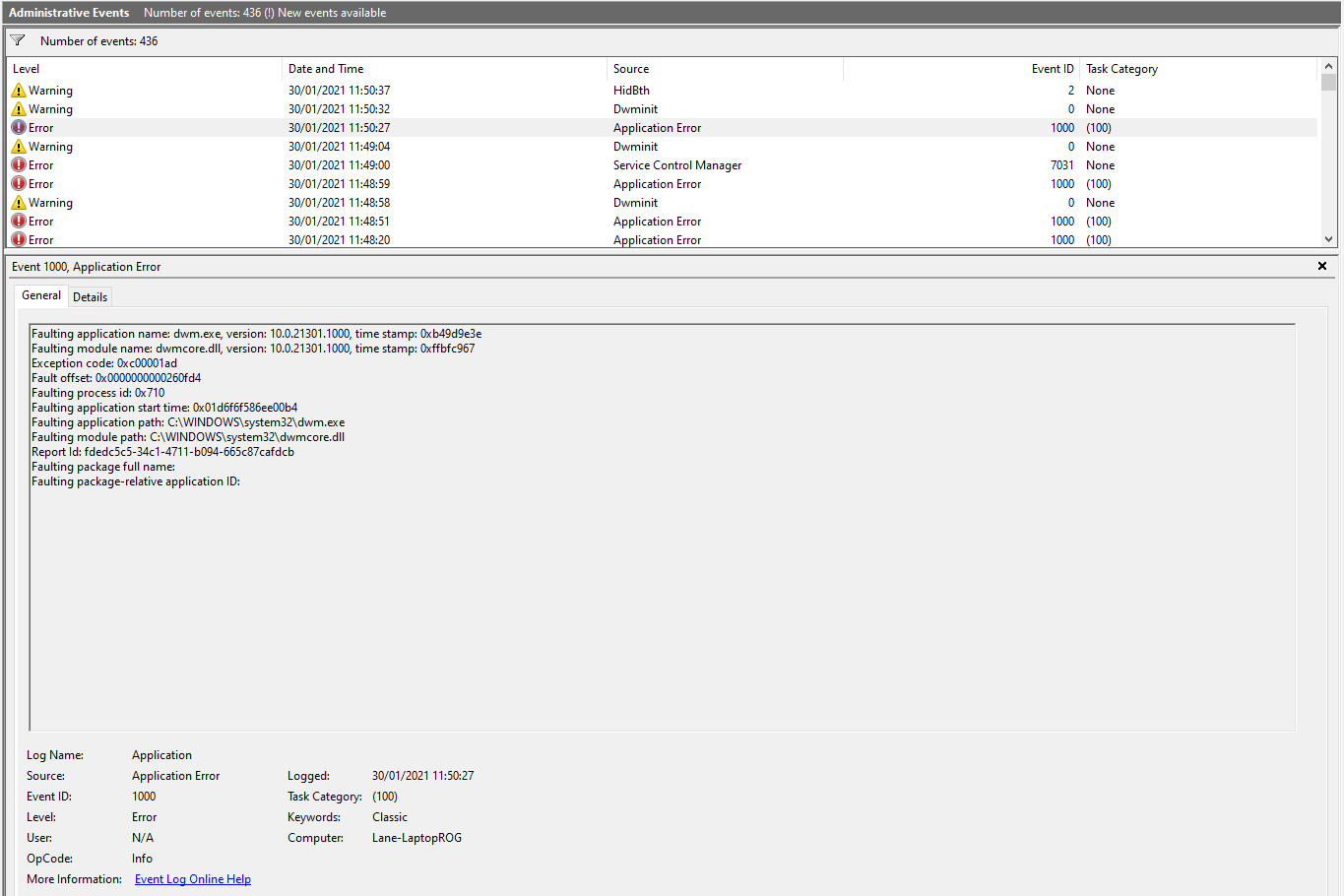Viewport: 1344px width, 896px height.
Task: Sort events by Date and Time
Action: pyautogui.click(x=325, y=68)
